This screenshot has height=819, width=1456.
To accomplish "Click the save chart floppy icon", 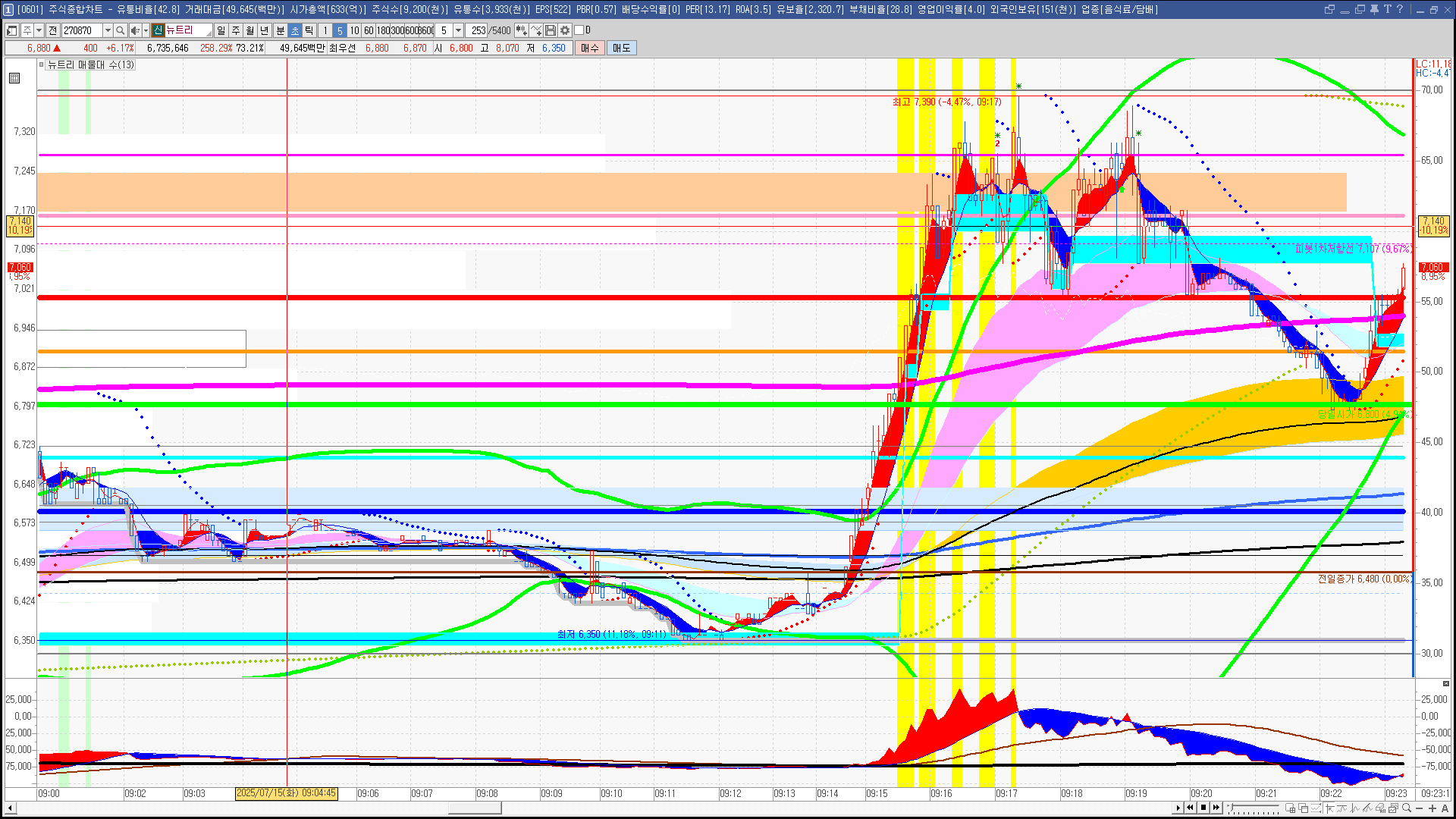I will coord(551,30).
